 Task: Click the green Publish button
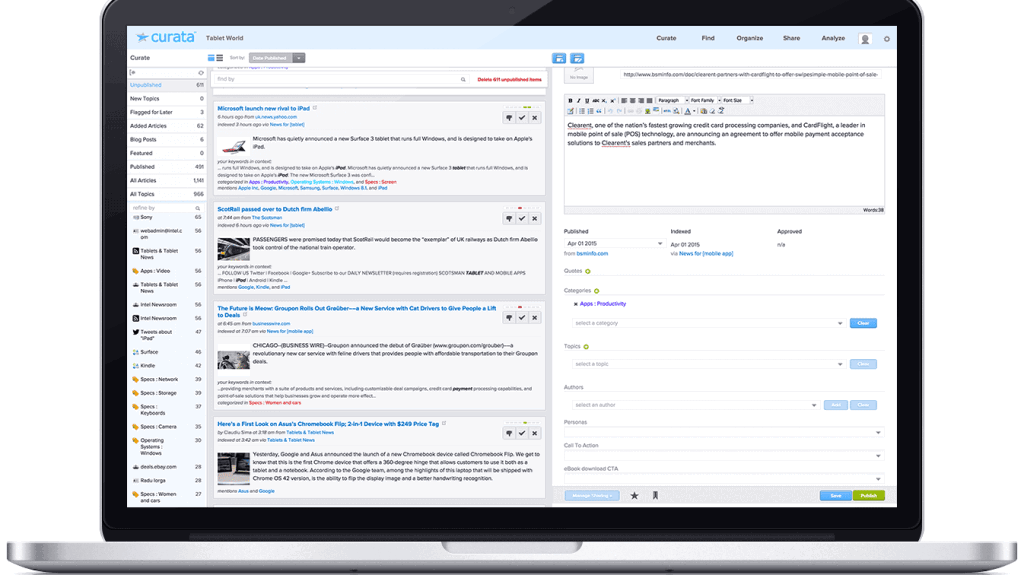[x=869, y=496]
